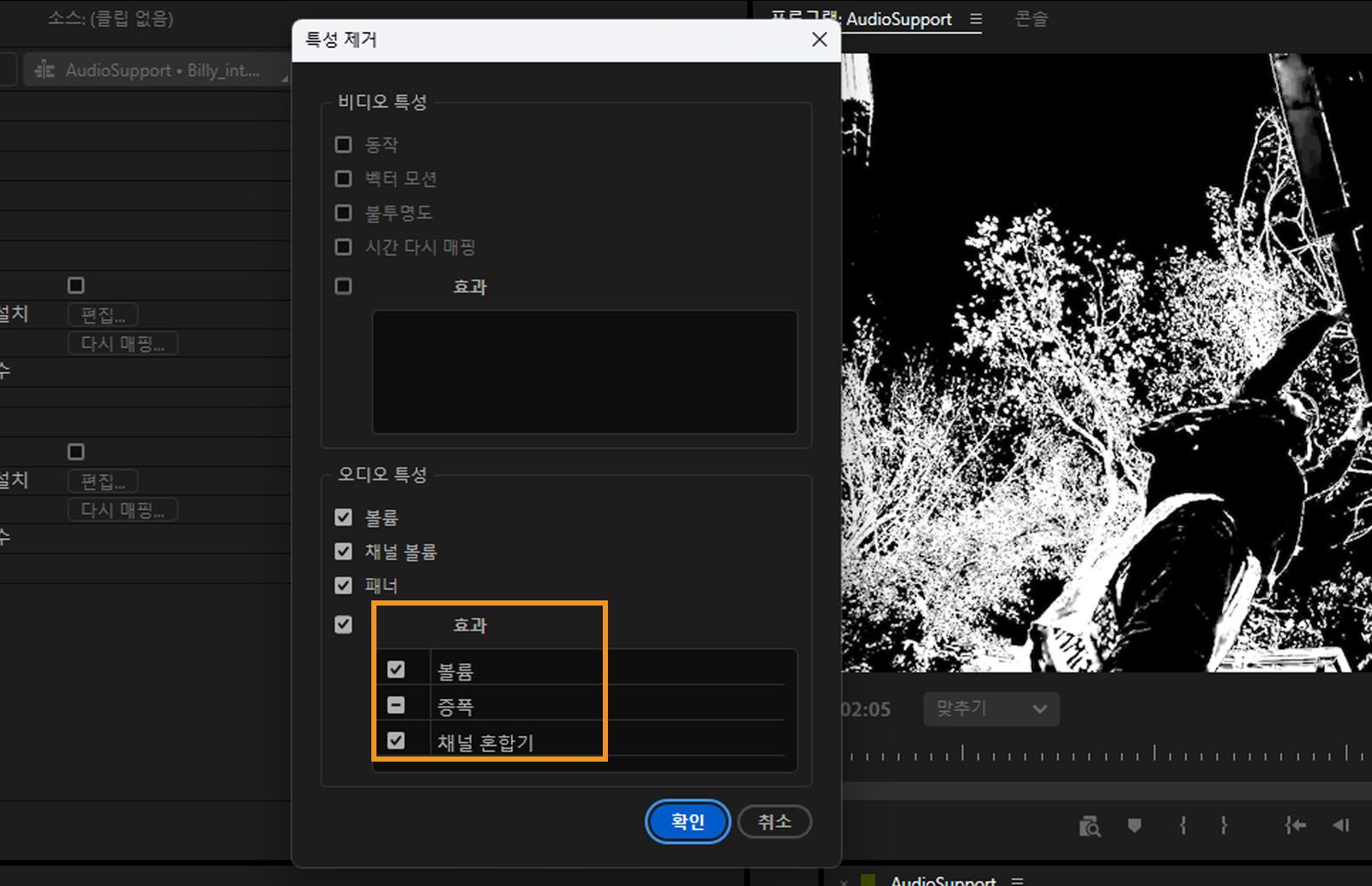Viewport: 1372px width, 886px height.
Task: Switch to the 소스: (클립 없음) tab
Action: (111, 19)
